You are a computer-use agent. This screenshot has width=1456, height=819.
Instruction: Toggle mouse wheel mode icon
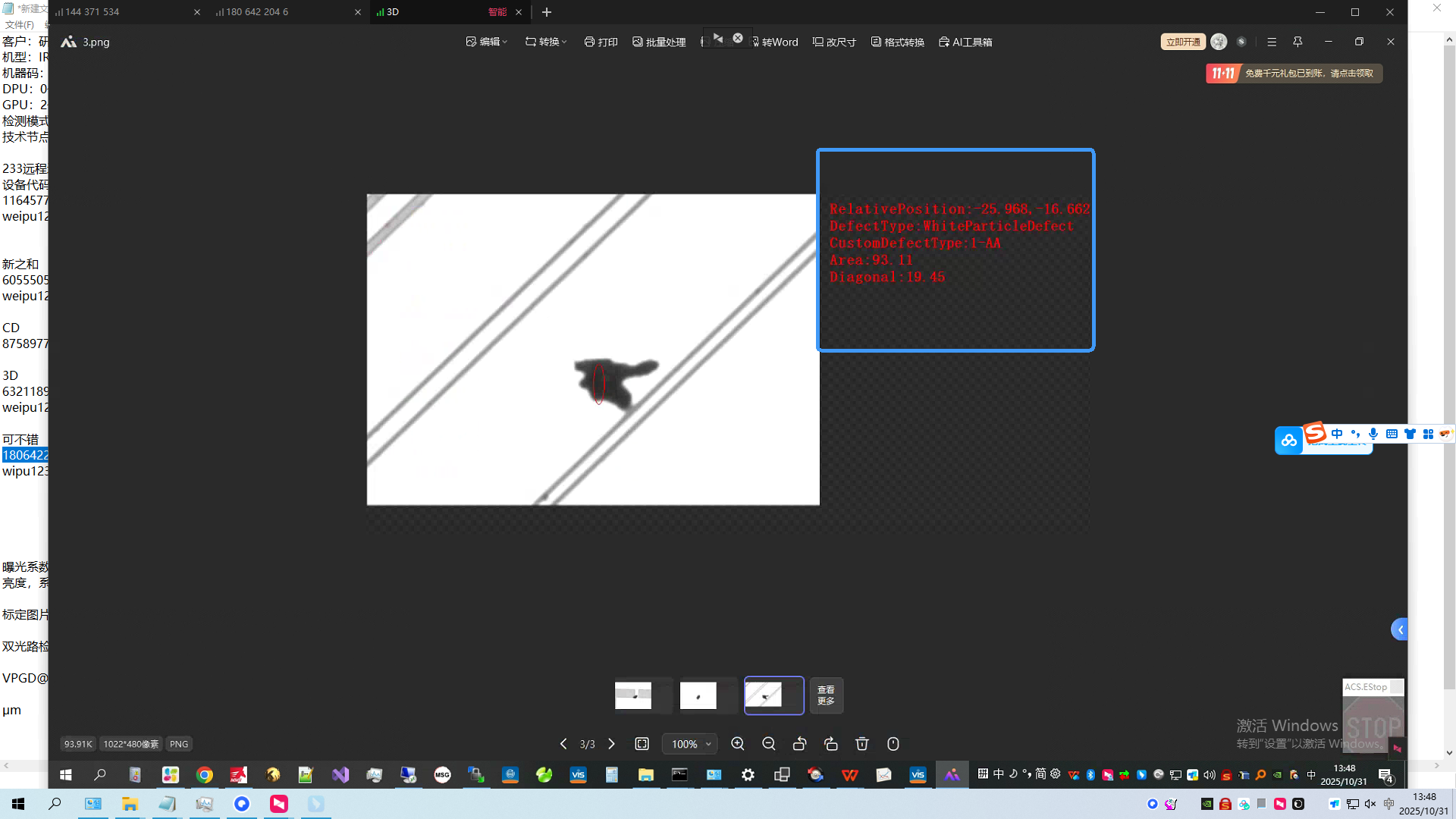[893, 744]
